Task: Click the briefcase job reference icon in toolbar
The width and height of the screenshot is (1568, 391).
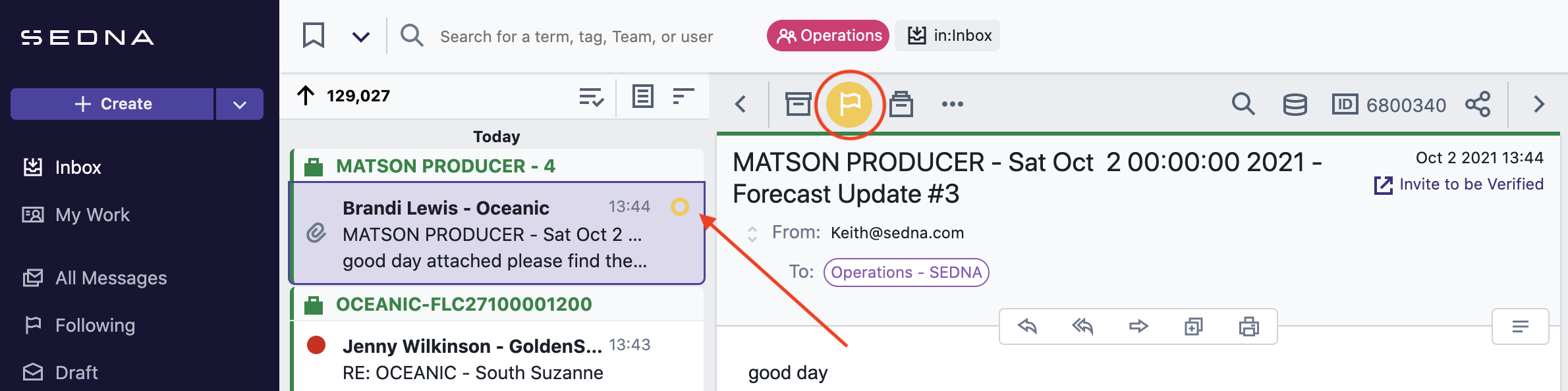Action: point(901,104)
